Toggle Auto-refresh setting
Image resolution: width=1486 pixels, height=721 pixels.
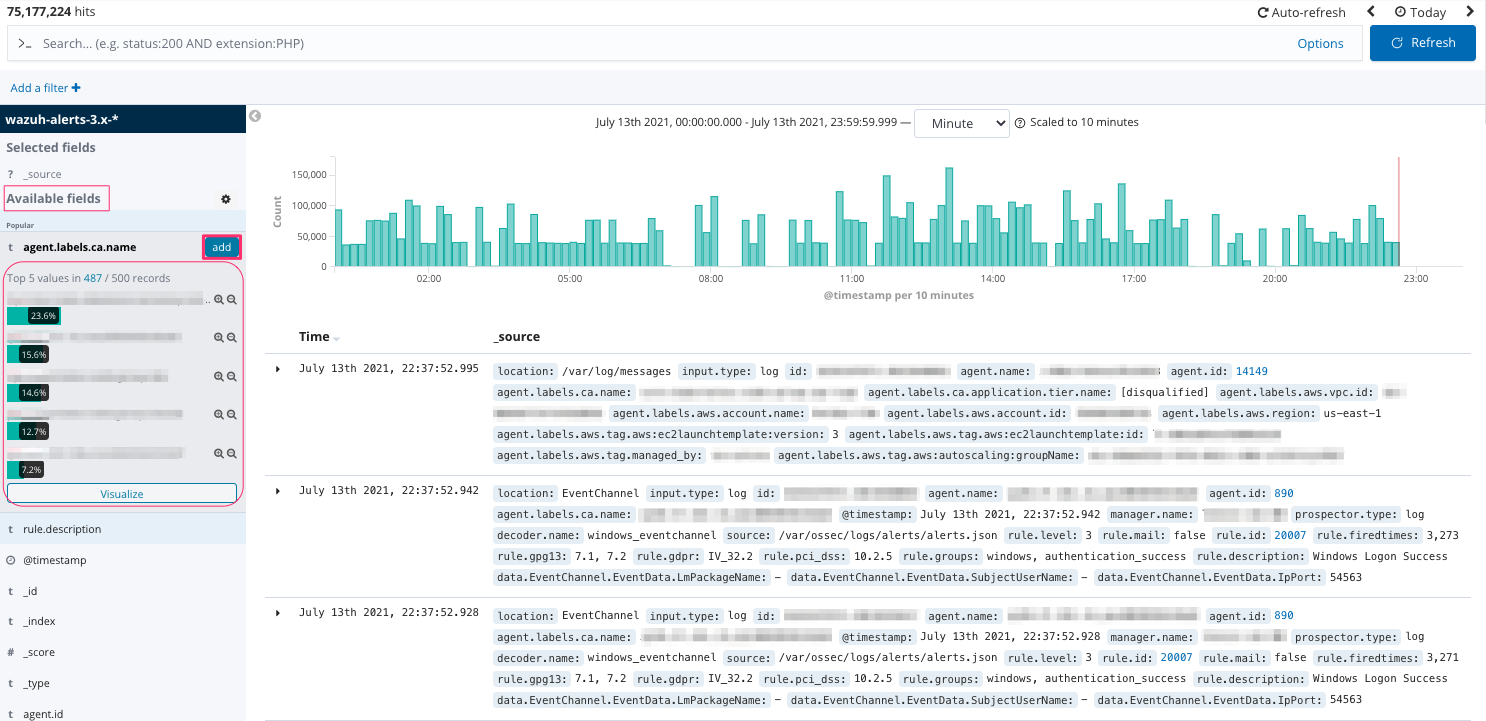tap(1301, 13)
